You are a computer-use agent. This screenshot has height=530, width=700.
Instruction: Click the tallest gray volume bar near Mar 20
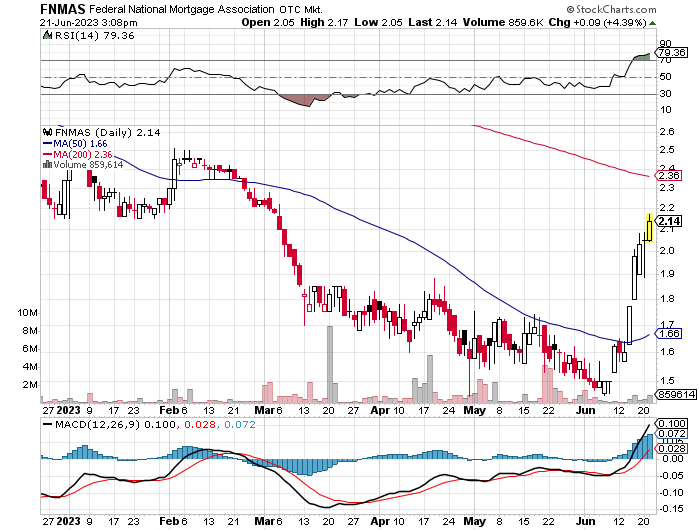coord(330,364)
